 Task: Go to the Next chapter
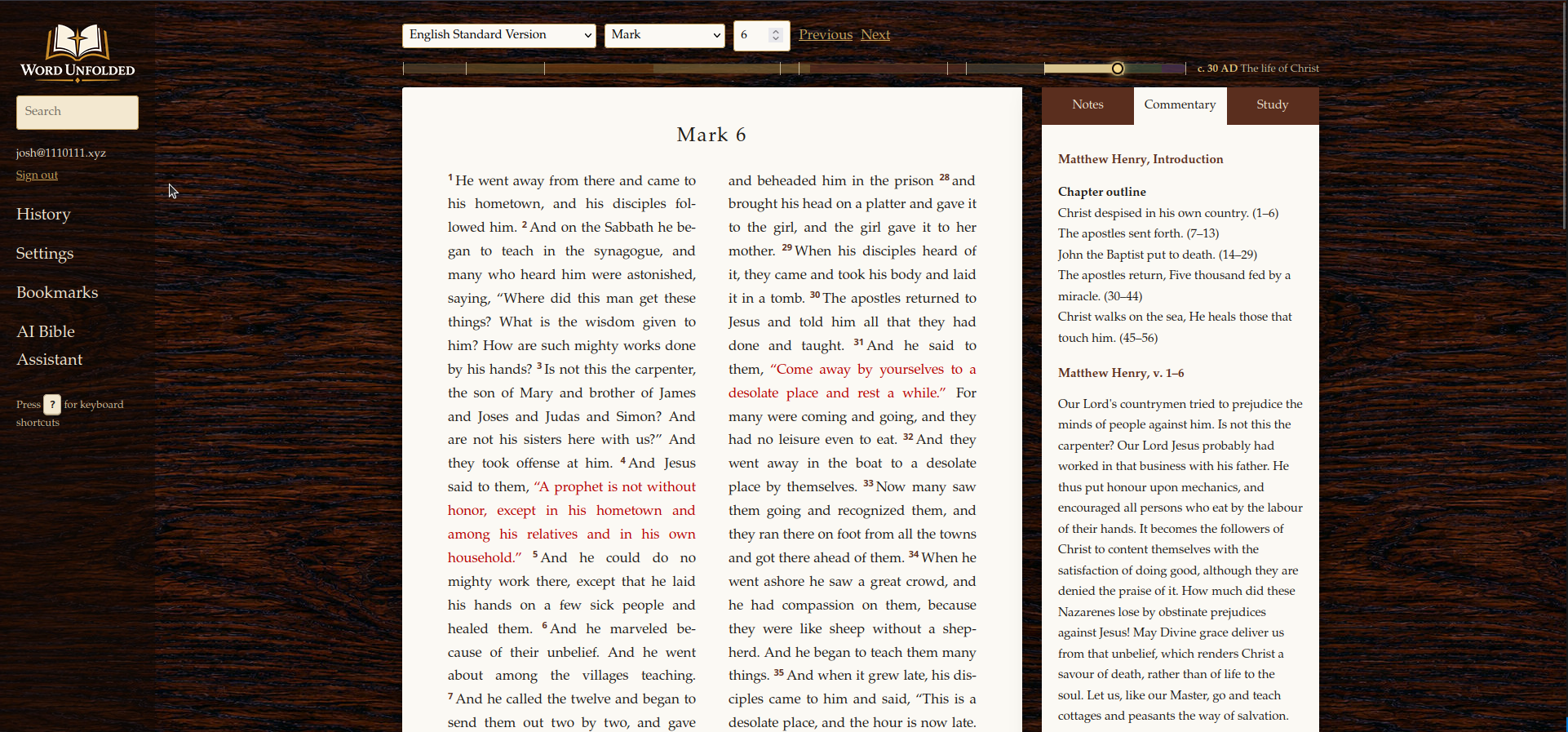[x=875, y=34]
